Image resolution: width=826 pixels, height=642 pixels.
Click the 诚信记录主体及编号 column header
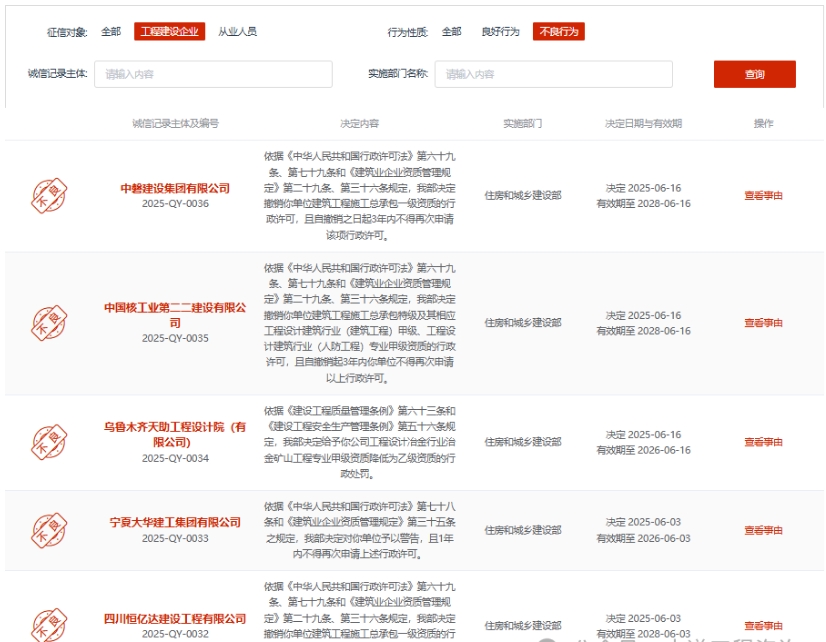175,123
